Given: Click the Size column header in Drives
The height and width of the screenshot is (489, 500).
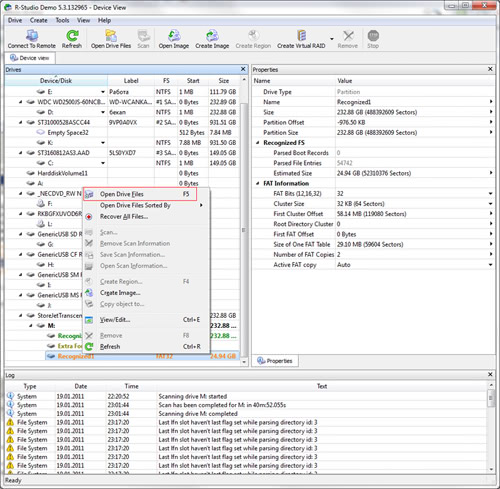Looking at the screenshot, I should (224, 81).
